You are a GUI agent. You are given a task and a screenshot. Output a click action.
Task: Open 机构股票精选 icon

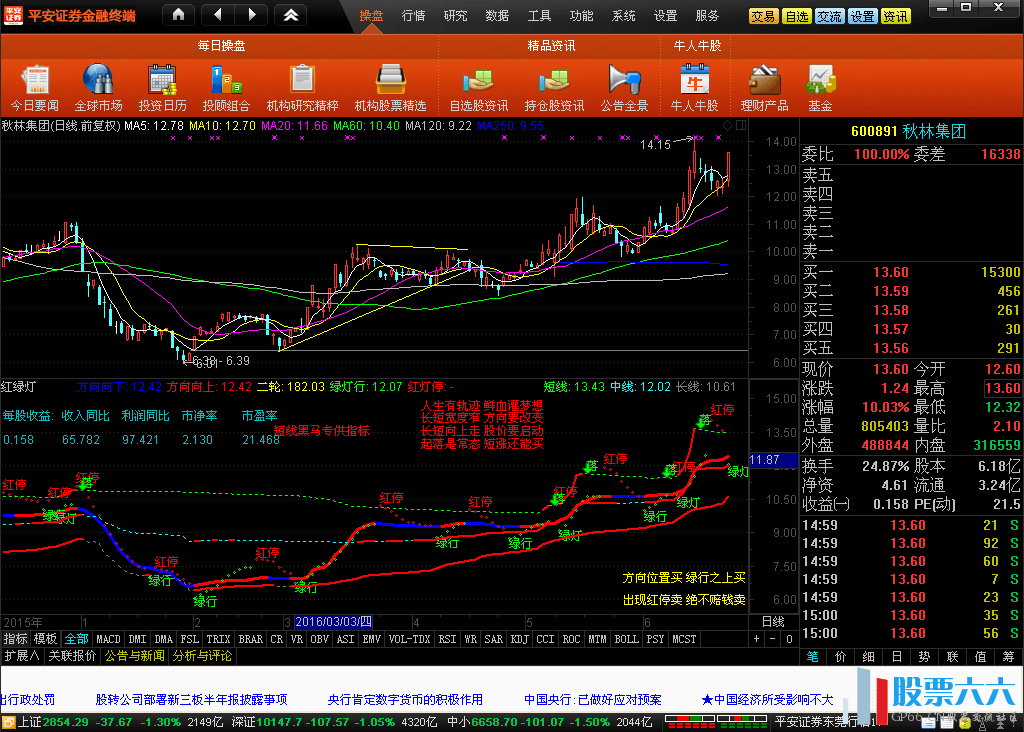coord(391,88)
